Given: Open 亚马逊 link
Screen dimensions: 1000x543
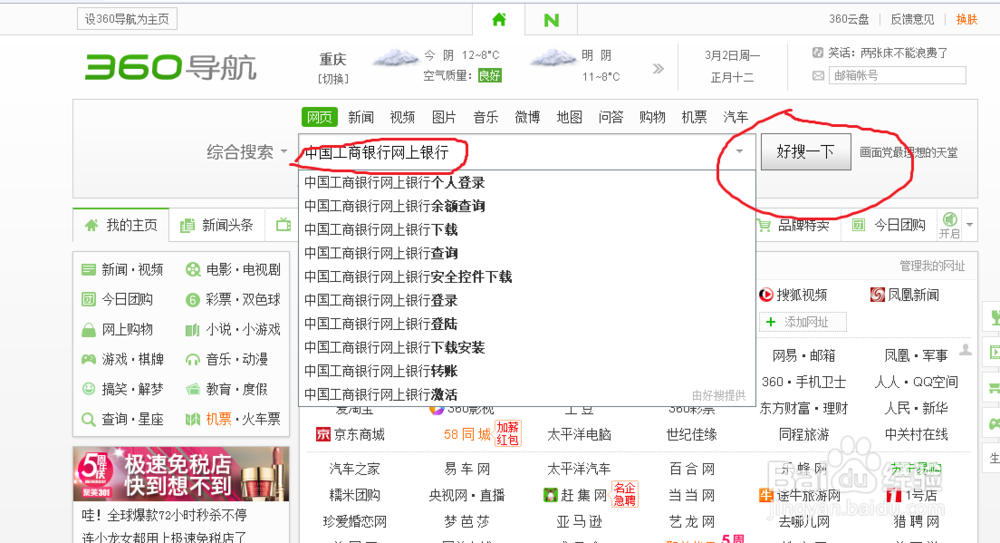Looking at the screenshot, I should click(x=579, y=522).
